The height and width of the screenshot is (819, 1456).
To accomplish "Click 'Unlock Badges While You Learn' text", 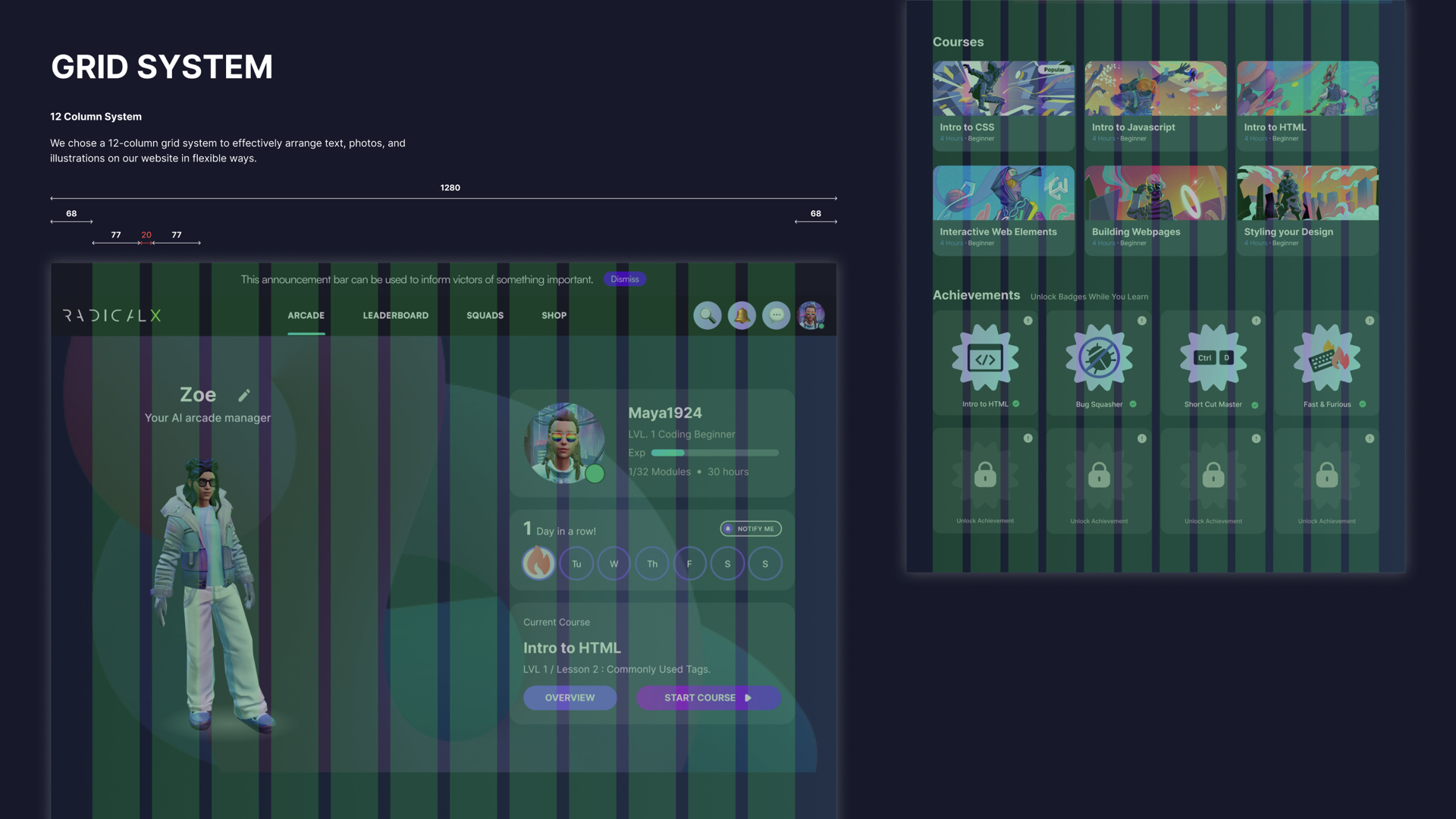I will 1089,297.
